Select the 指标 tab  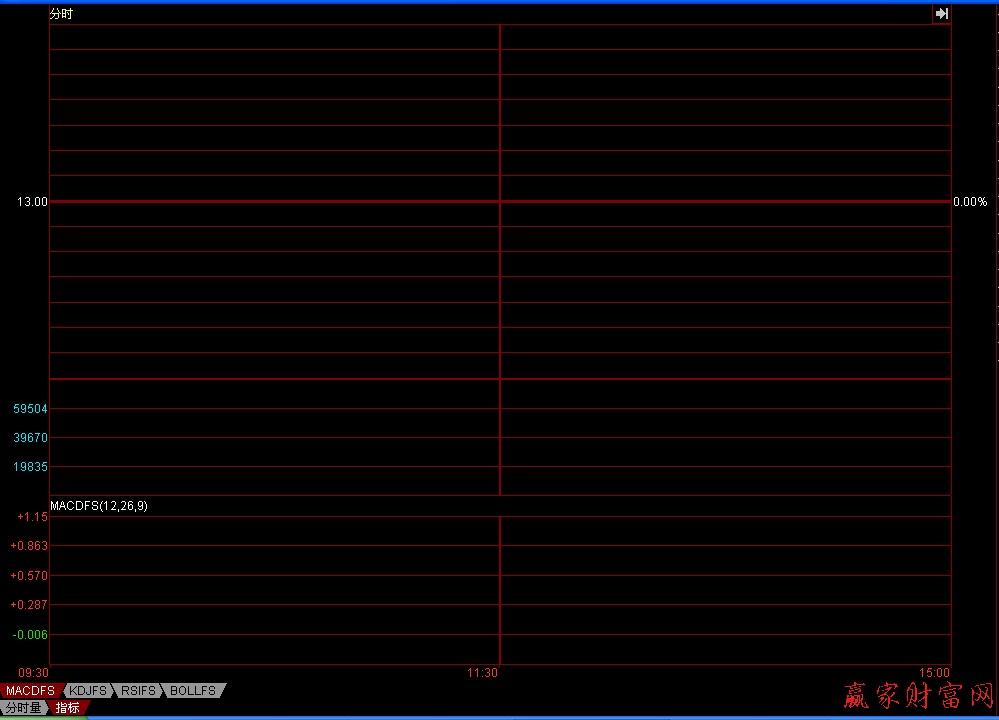[x=68, y=707]
